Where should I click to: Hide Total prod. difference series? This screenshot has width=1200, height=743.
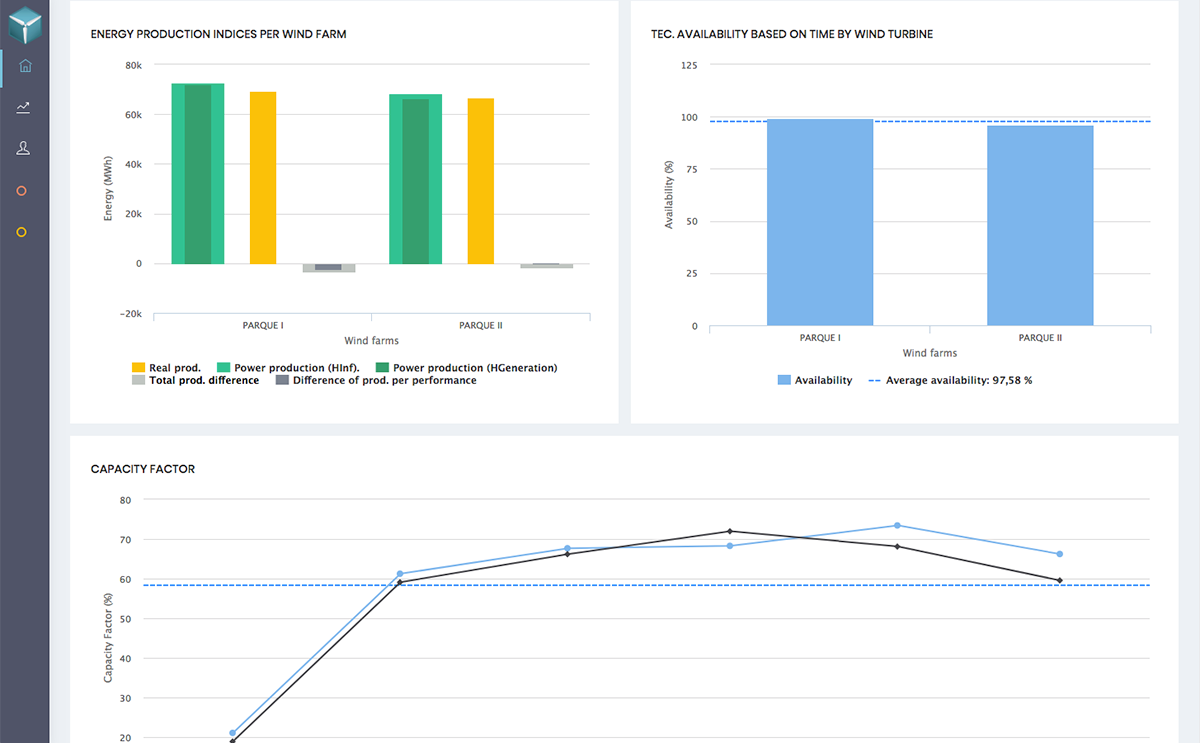coord(195,380)
